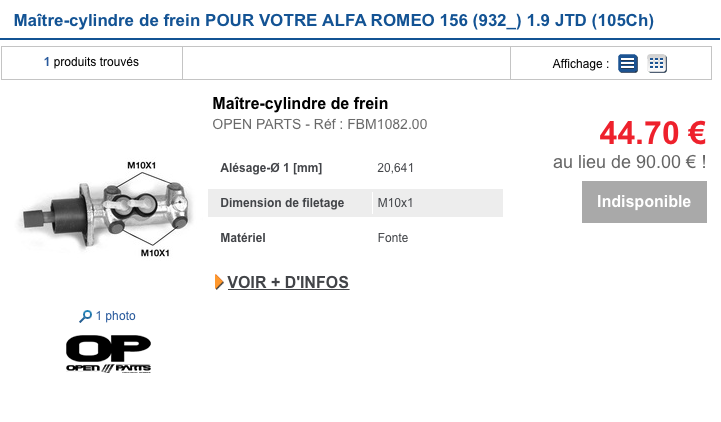Image resolution: width=721 pixels, height=422 pixels.
Task: Open the 1 photo link
Action: [115, 316]
